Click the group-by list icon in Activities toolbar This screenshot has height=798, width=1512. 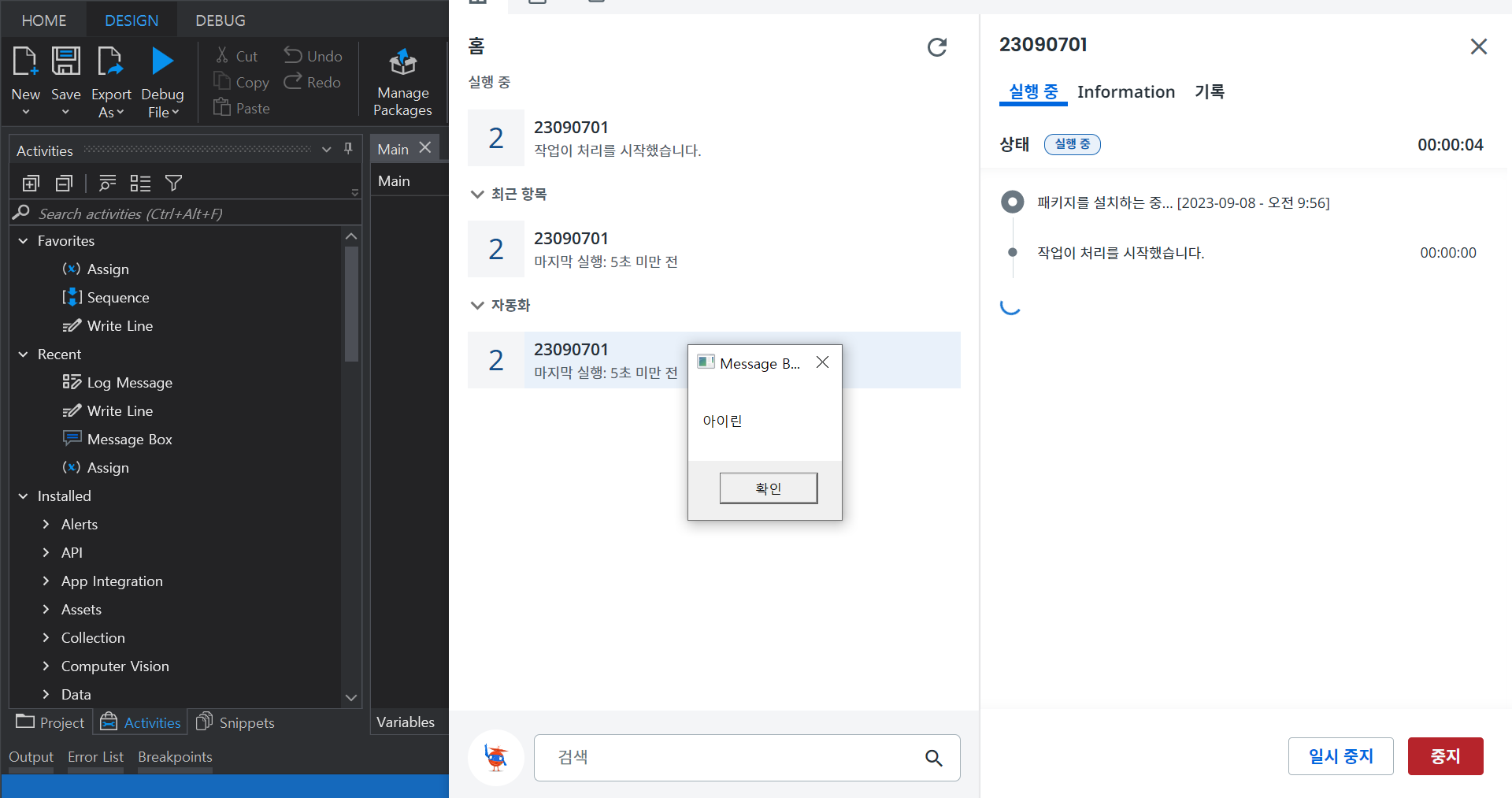click(x=107, y=184)
